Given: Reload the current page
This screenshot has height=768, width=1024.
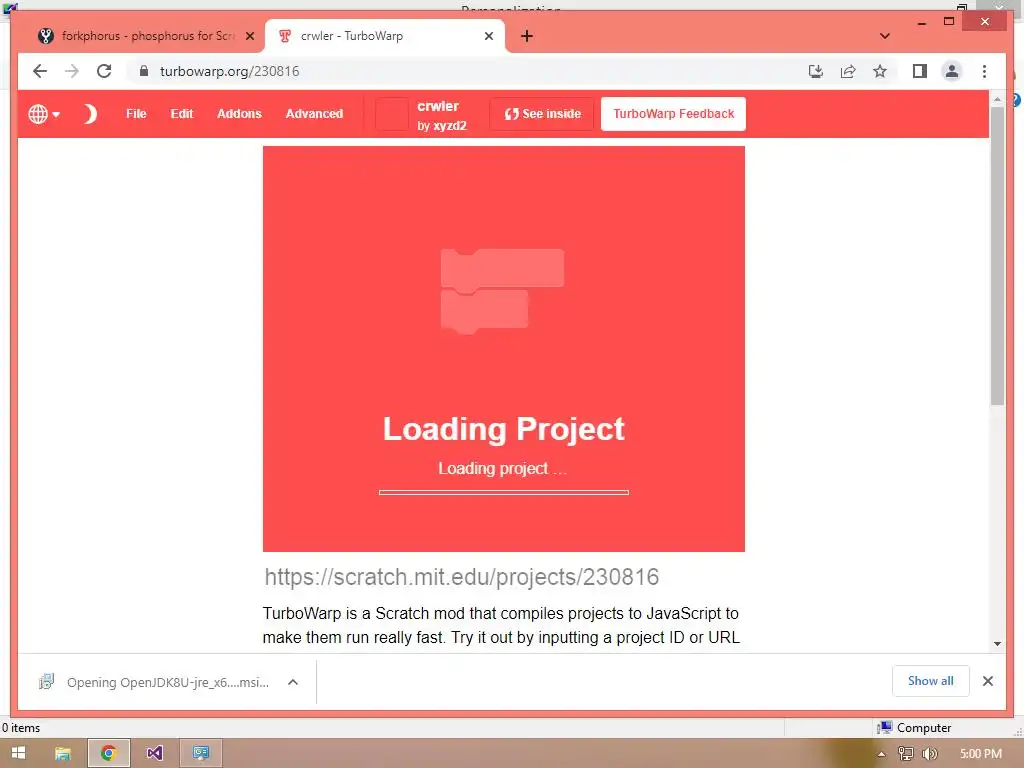Looking at the screenshot, I should [104, 71].
